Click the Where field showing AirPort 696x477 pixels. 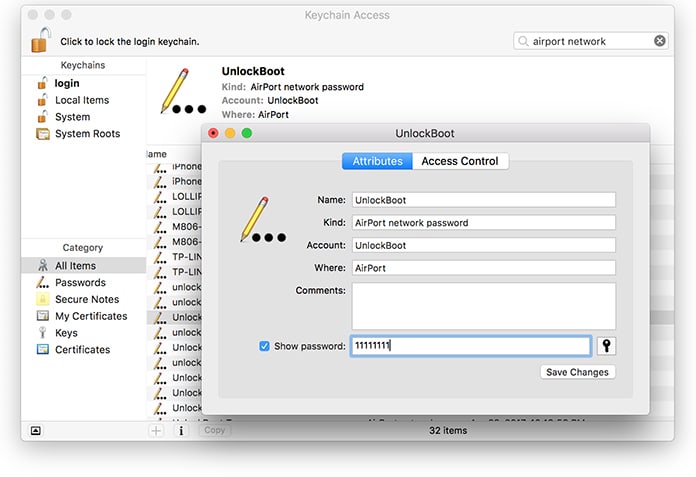[x=484, y=268]
